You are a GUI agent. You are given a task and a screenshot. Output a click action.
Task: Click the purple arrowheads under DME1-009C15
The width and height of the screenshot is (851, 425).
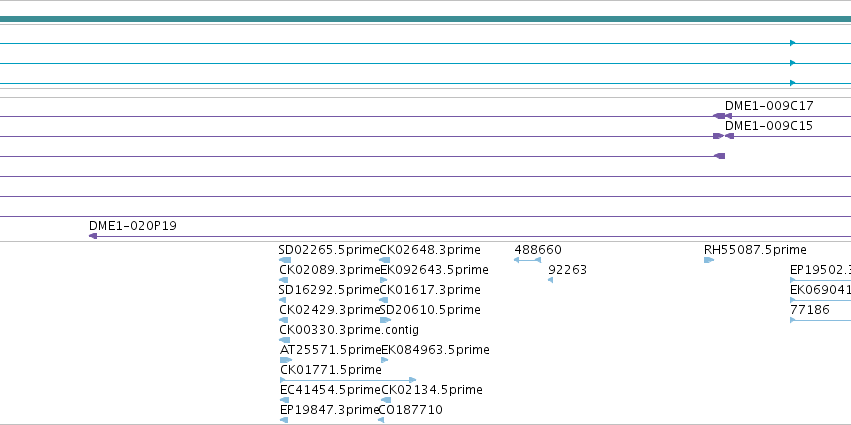click(x=723, y=136)
